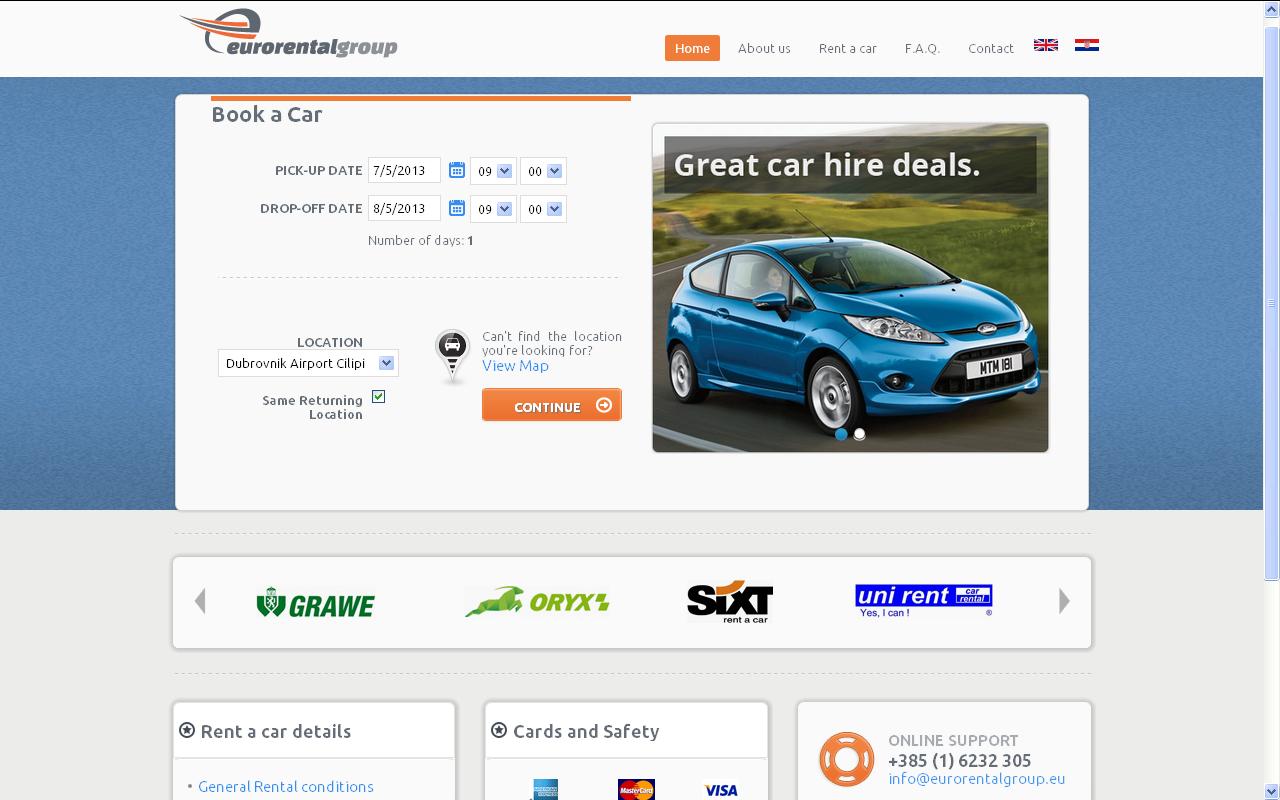Switch site language to English flag
Screen dimensions: 1280x800
(1046, 45)
